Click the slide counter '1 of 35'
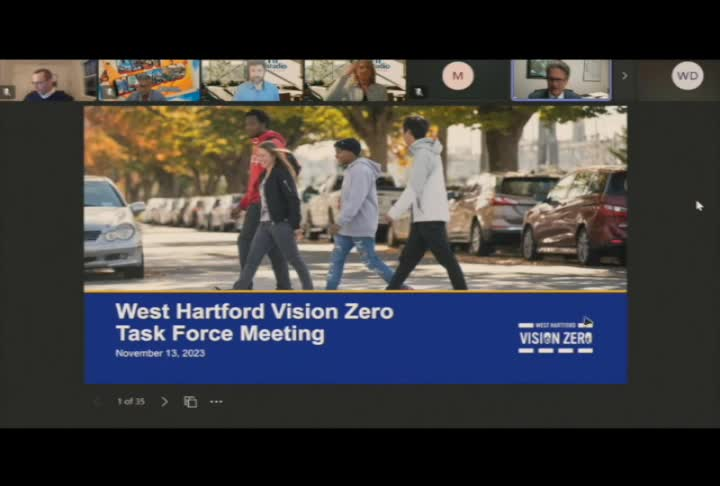The image size is (720, 486). click(x=131, y=401)
